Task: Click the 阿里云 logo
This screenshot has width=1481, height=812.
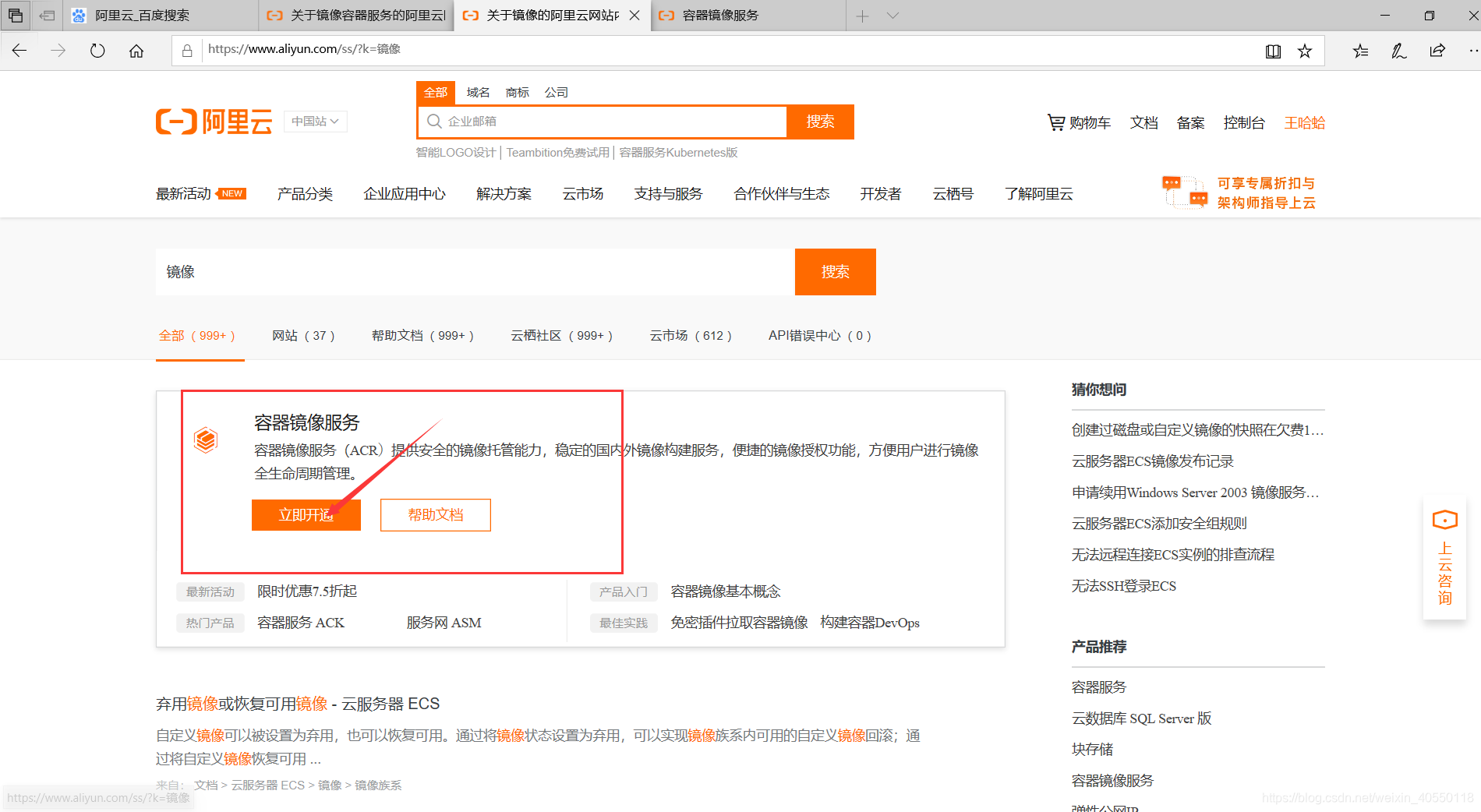Action: pos(214,122)
